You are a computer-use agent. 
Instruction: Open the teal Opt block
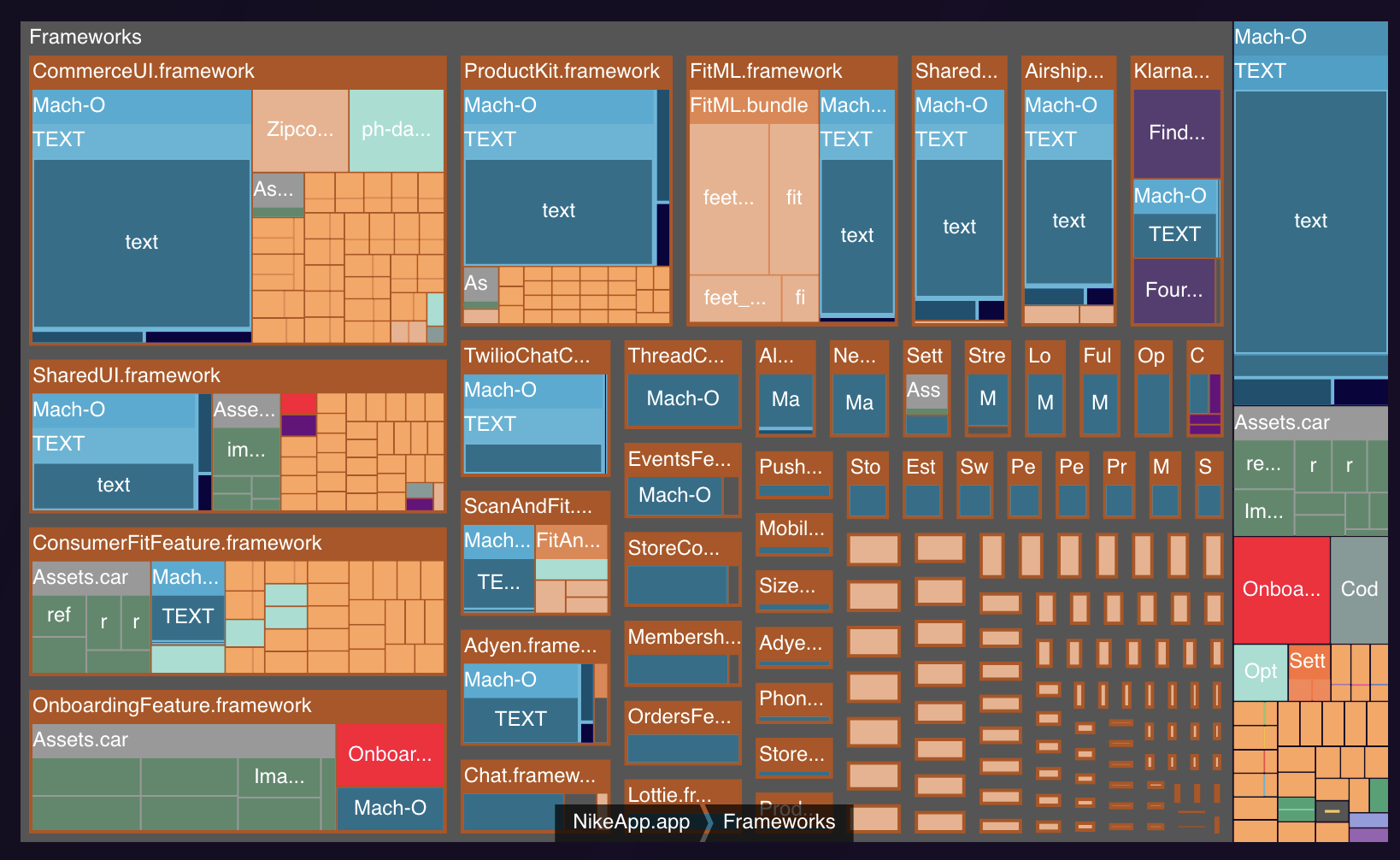(x=1261, y=672)
